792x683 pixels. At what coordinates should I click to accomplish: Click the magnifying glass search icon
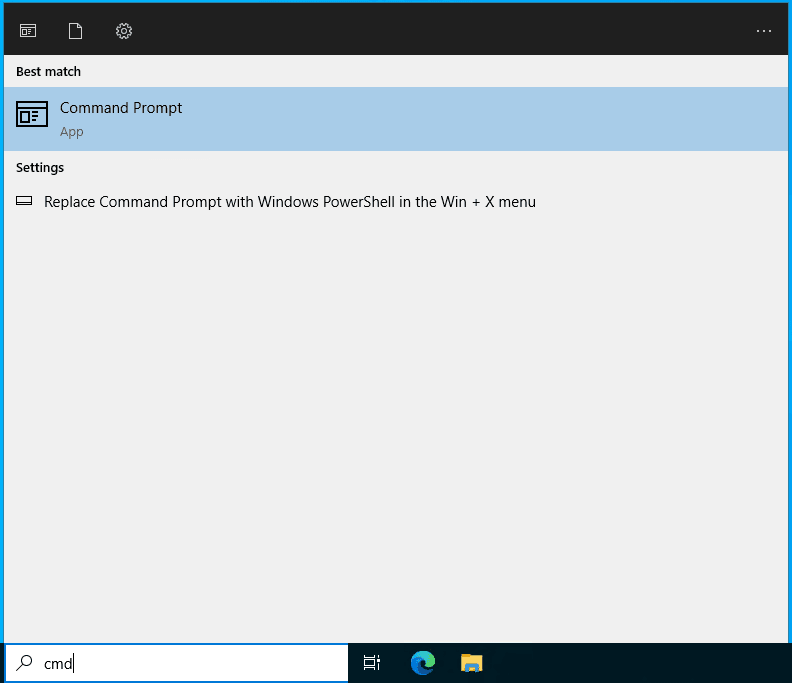point(25,663)
